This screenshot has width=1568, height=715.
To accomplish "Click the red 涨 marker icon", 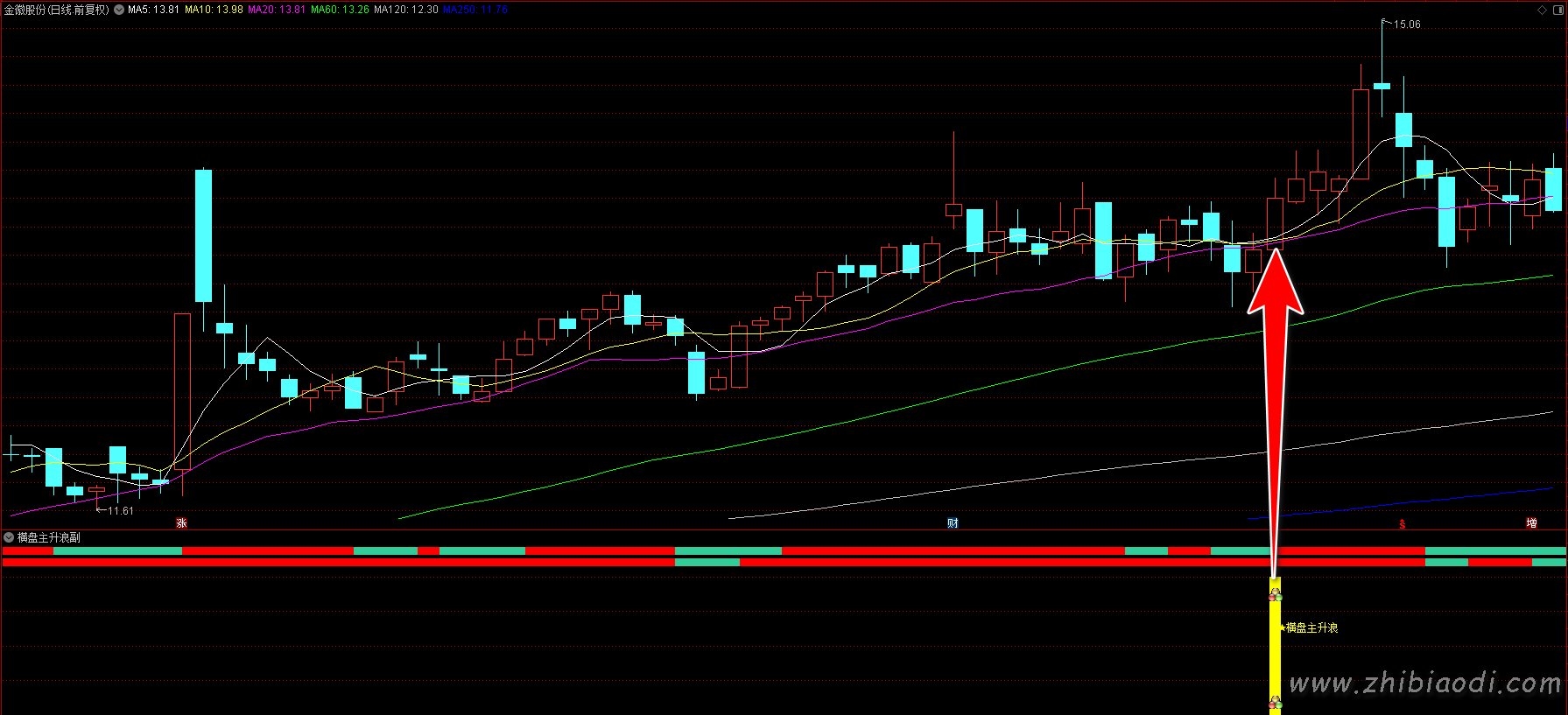I will coord(181,523).
